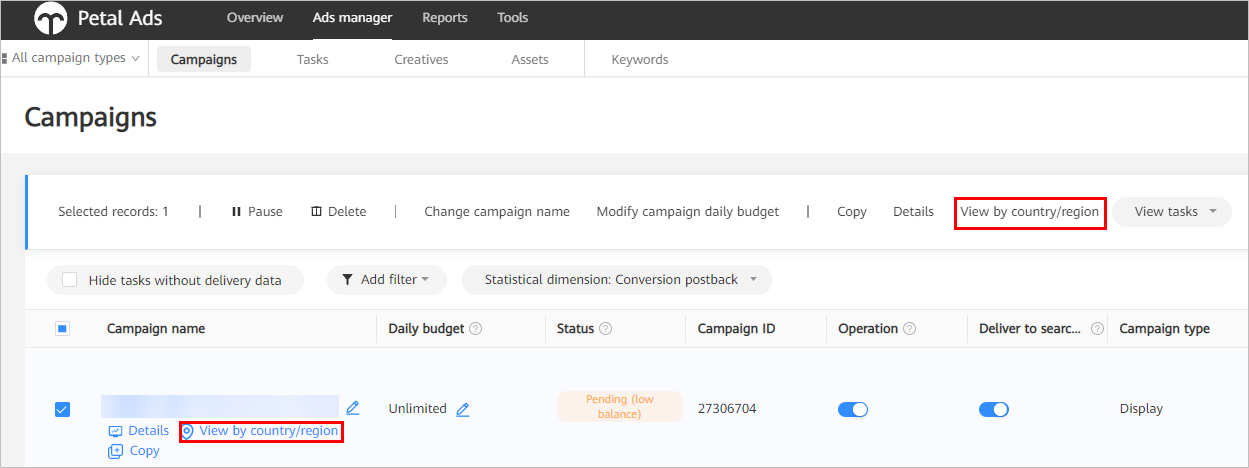Switch to the Creatives tab
1249x468 pixels.
pos(421,59)
